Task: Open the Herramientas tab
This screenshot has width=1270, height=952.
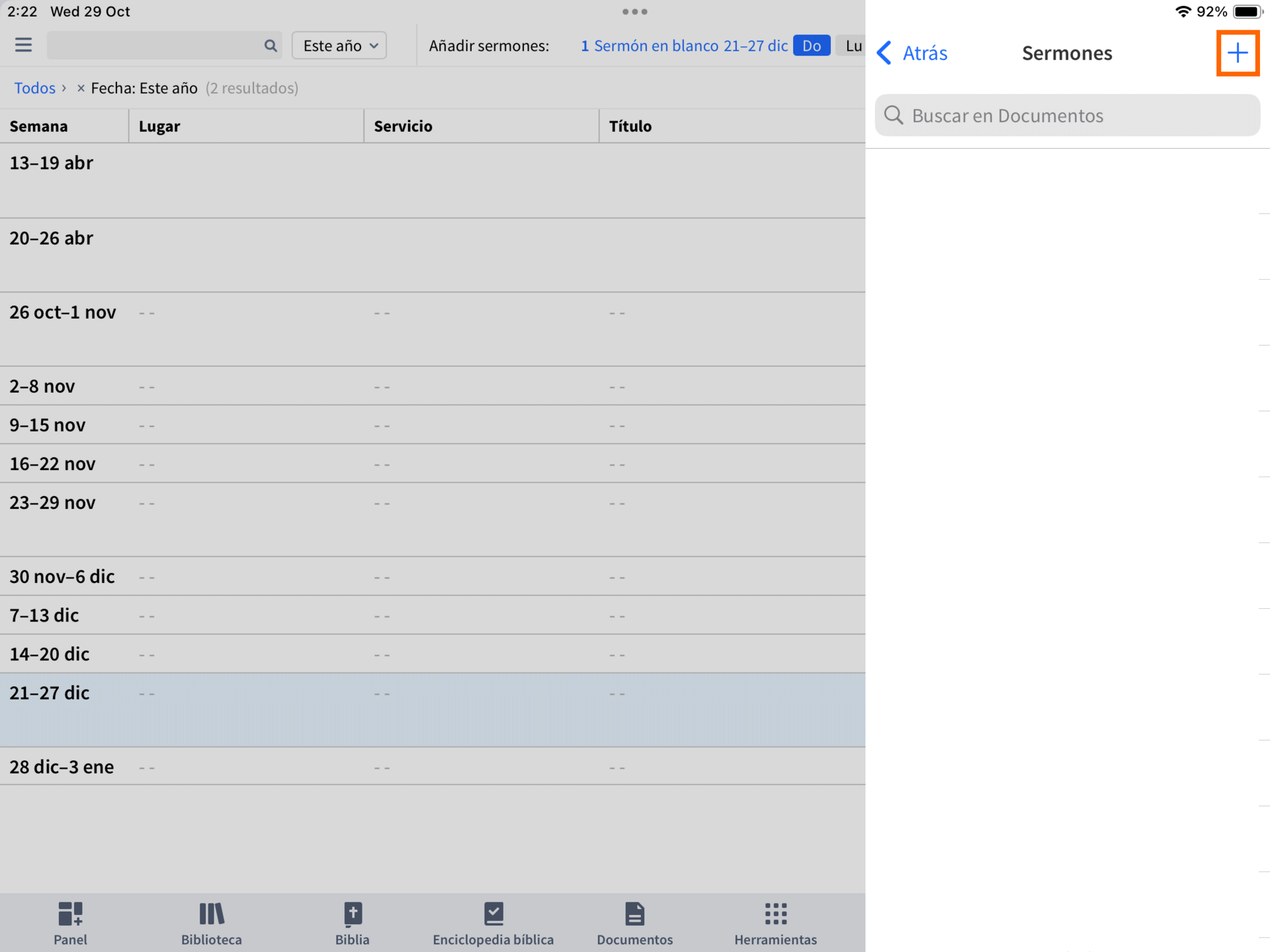Action: 775,924
